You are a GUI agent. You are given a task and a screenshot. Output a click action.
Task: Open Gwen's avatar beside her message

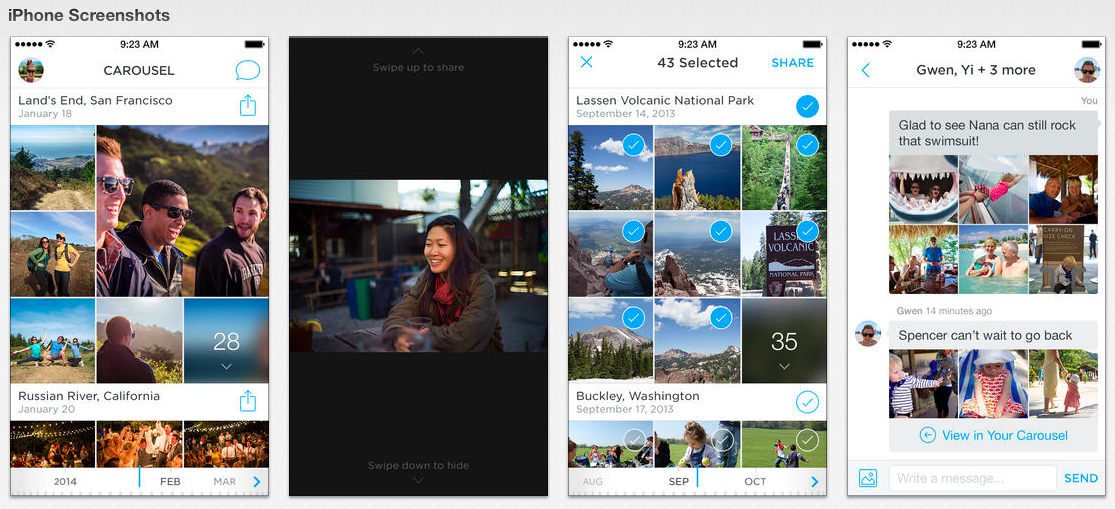point(868,333)
